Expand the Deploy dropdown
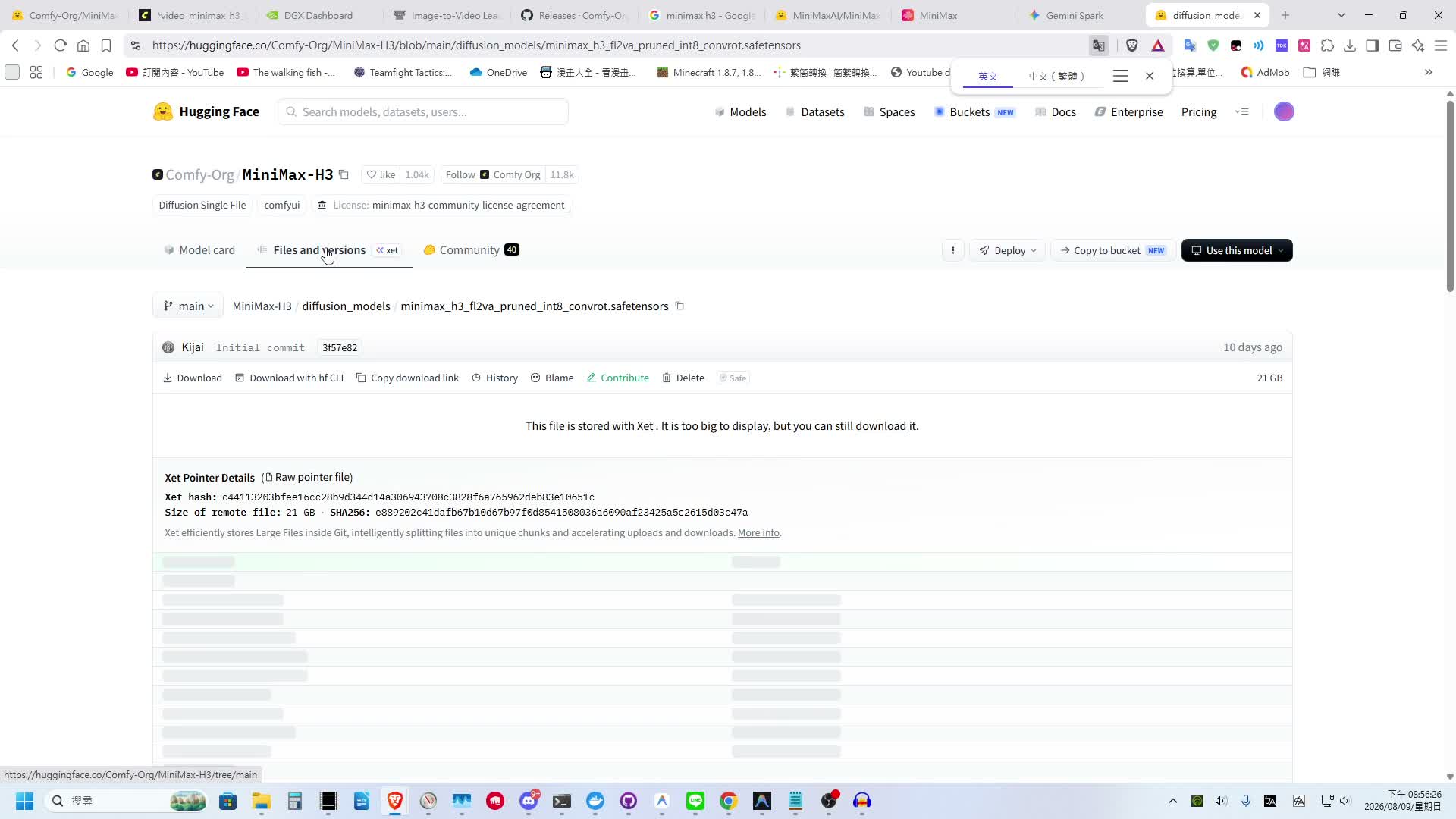This screenshot has height=819, width=1456. [x=1007, y=250]
